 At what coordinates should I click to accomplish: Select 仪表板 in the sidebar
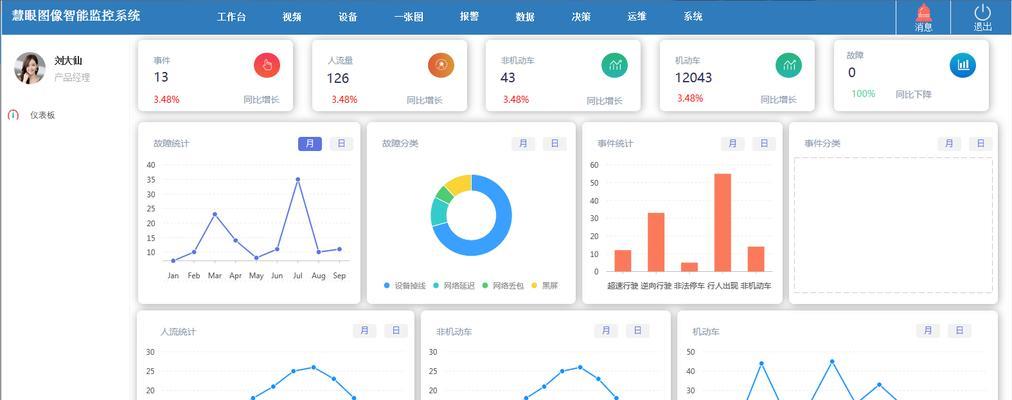coord(43,115)
